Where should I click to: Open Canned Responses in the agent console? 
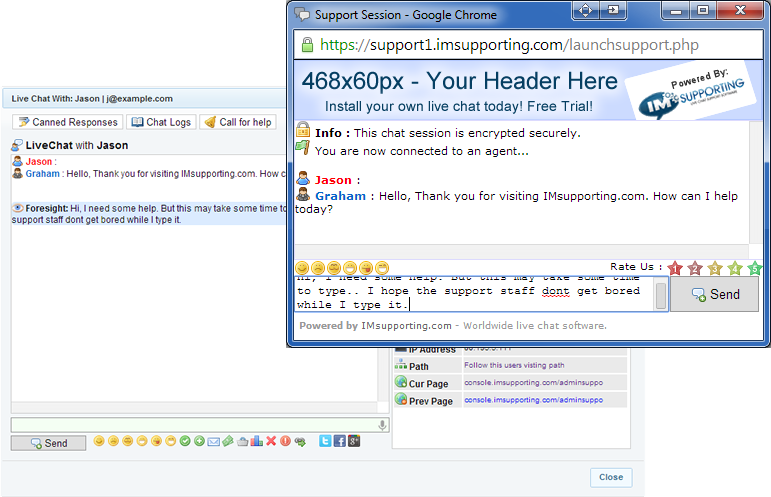[x=68, y=122]
